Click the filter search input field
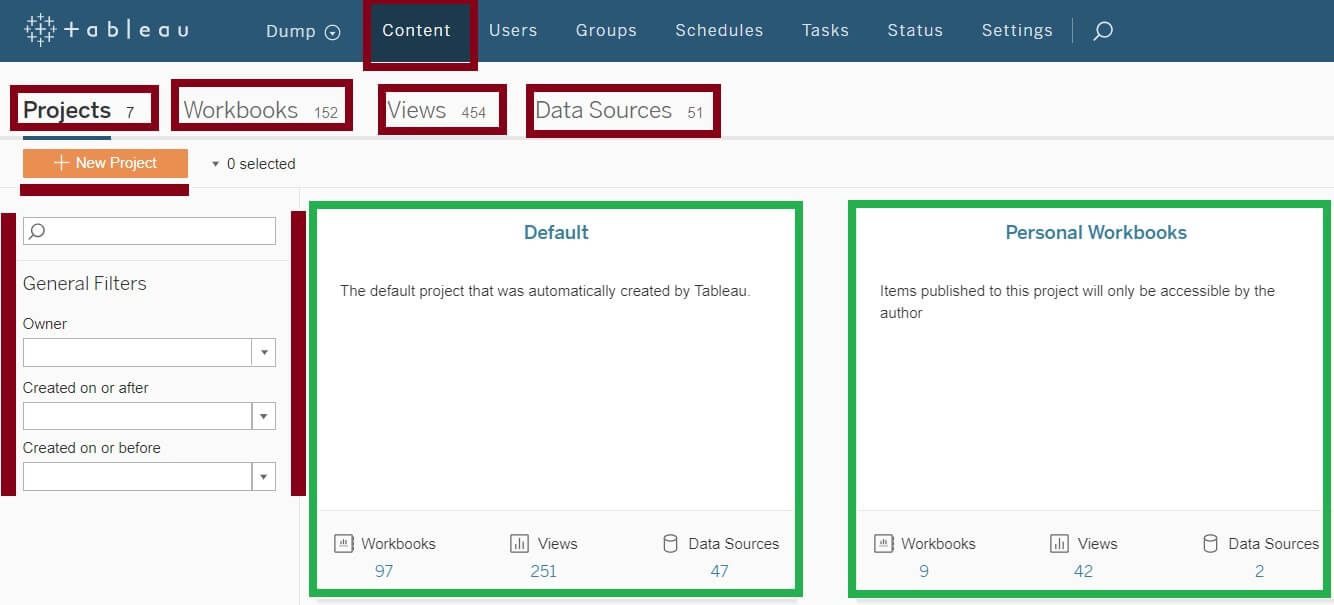Screen dimensions: 1334x605 coord(150,231)
